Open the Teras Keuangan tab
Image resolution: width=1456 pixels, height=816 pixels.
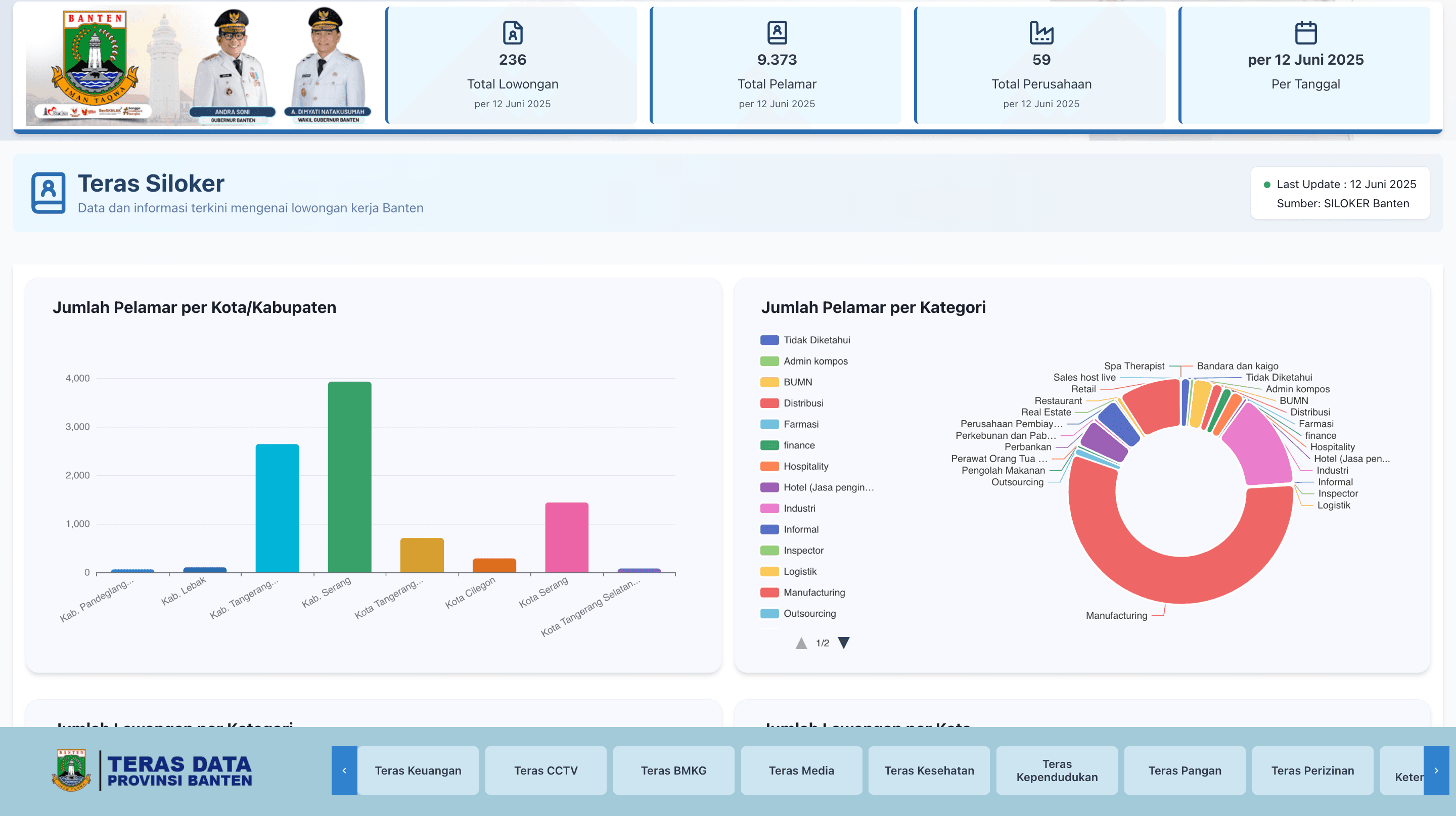418,770
